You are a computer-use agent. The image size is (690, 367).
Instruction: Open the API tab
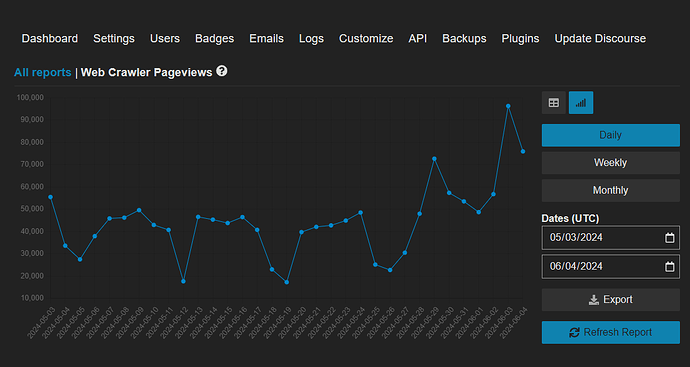pyautogui.click(x=418, y=39)
